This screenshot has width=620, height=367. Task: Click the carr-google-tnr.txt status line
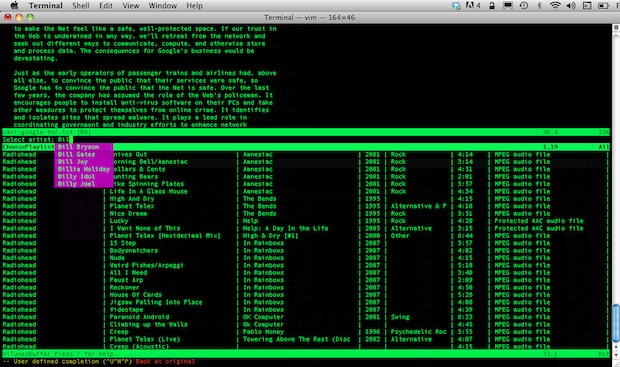point(306,132)
